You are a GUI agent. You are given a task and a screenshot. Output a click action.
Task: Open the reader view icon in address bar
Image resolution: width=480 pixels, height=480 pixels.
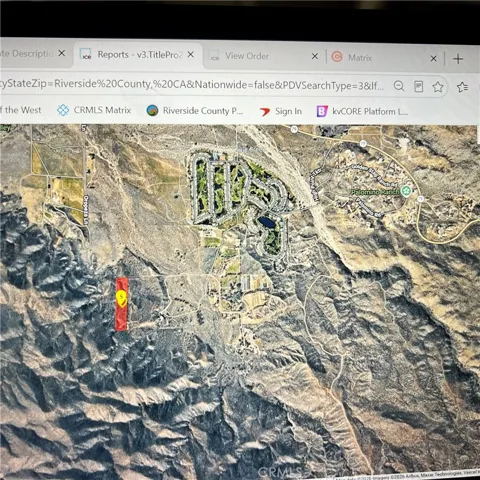point(418,87)
